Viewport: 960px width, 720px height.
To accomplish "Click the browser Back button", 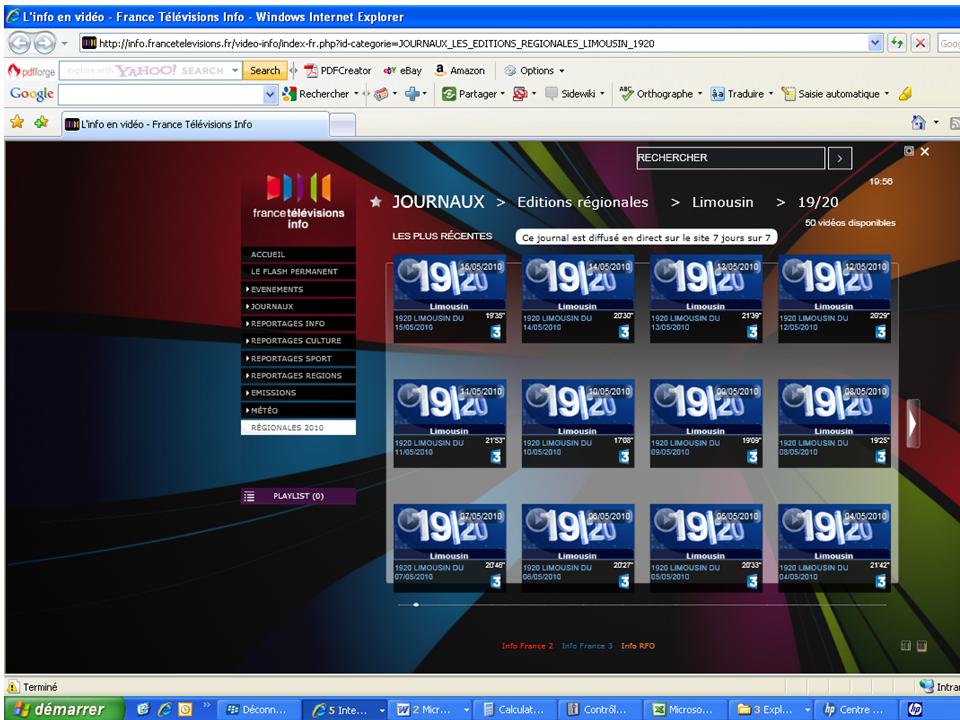I will point(21,44).
